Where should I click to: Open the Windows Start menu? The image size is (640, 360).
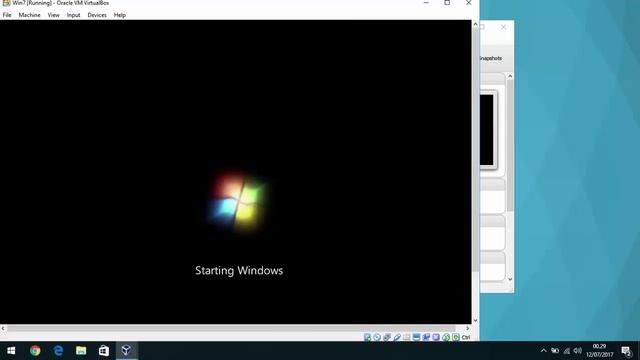pos(11,351)
